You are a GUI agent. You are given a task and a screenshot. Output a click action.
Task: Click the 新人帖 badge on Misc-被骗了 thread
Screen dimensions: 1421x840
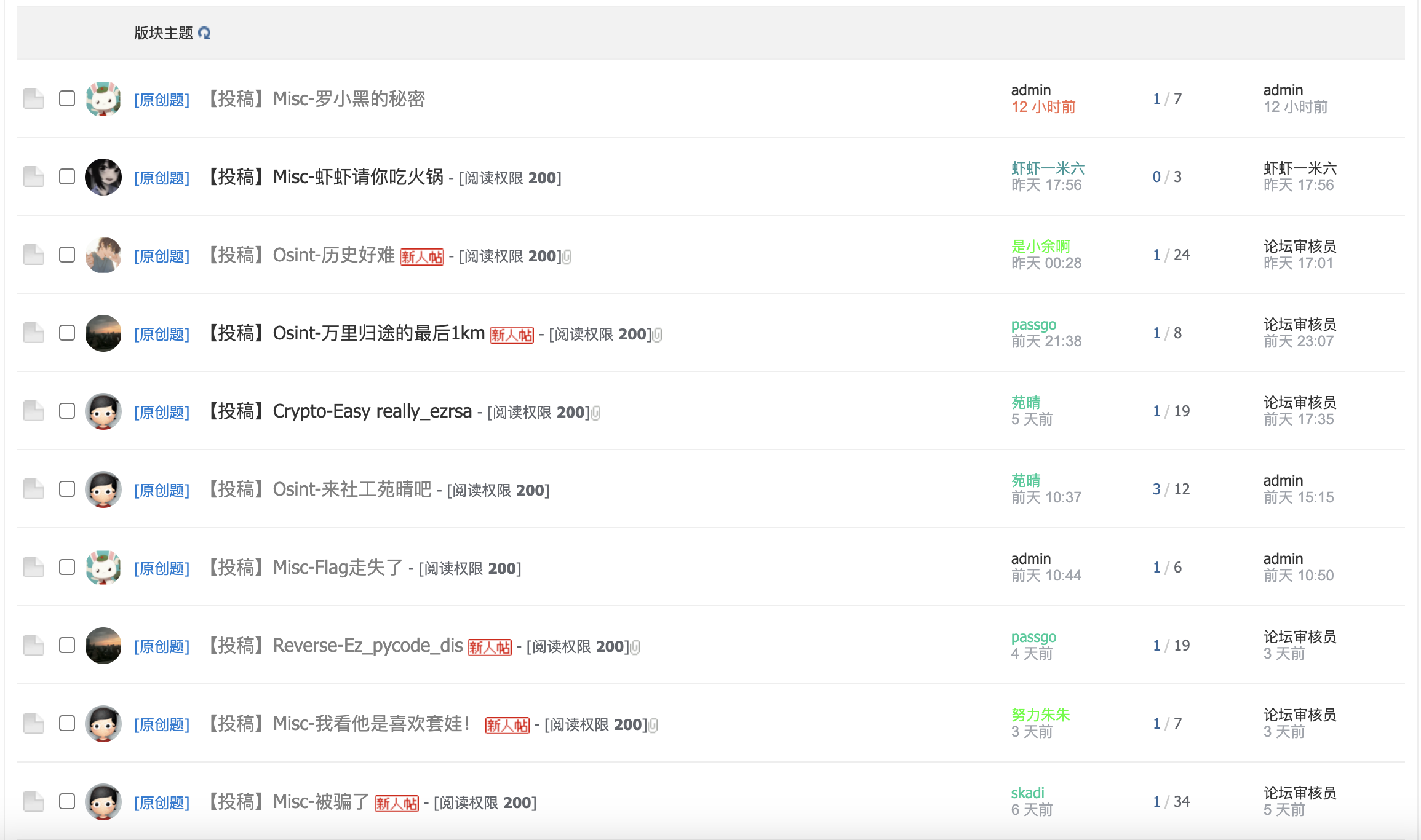coord(396,803)
